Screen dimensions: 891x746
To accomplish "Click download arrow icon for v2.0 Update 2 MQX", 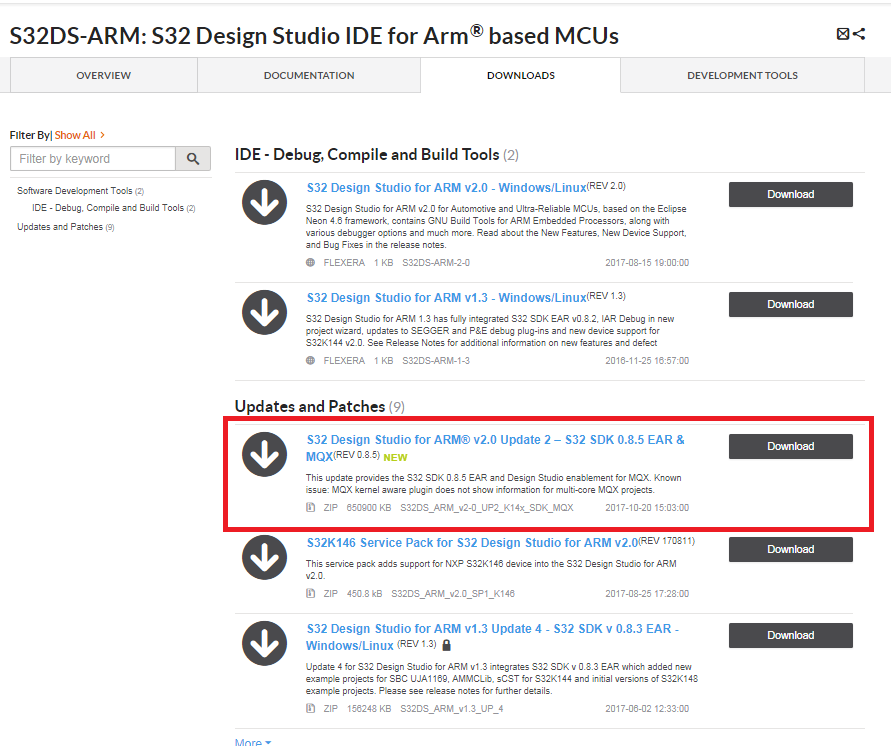I will point(264,455).
